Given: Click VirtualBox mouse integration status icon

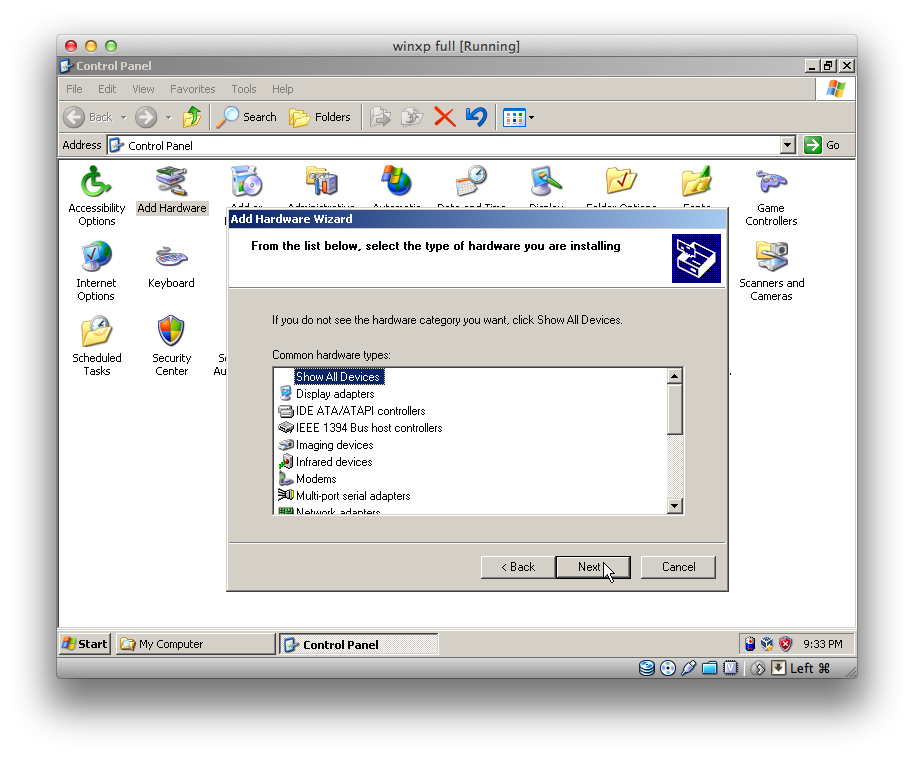Looking at the screenshot, I should 758,668.
